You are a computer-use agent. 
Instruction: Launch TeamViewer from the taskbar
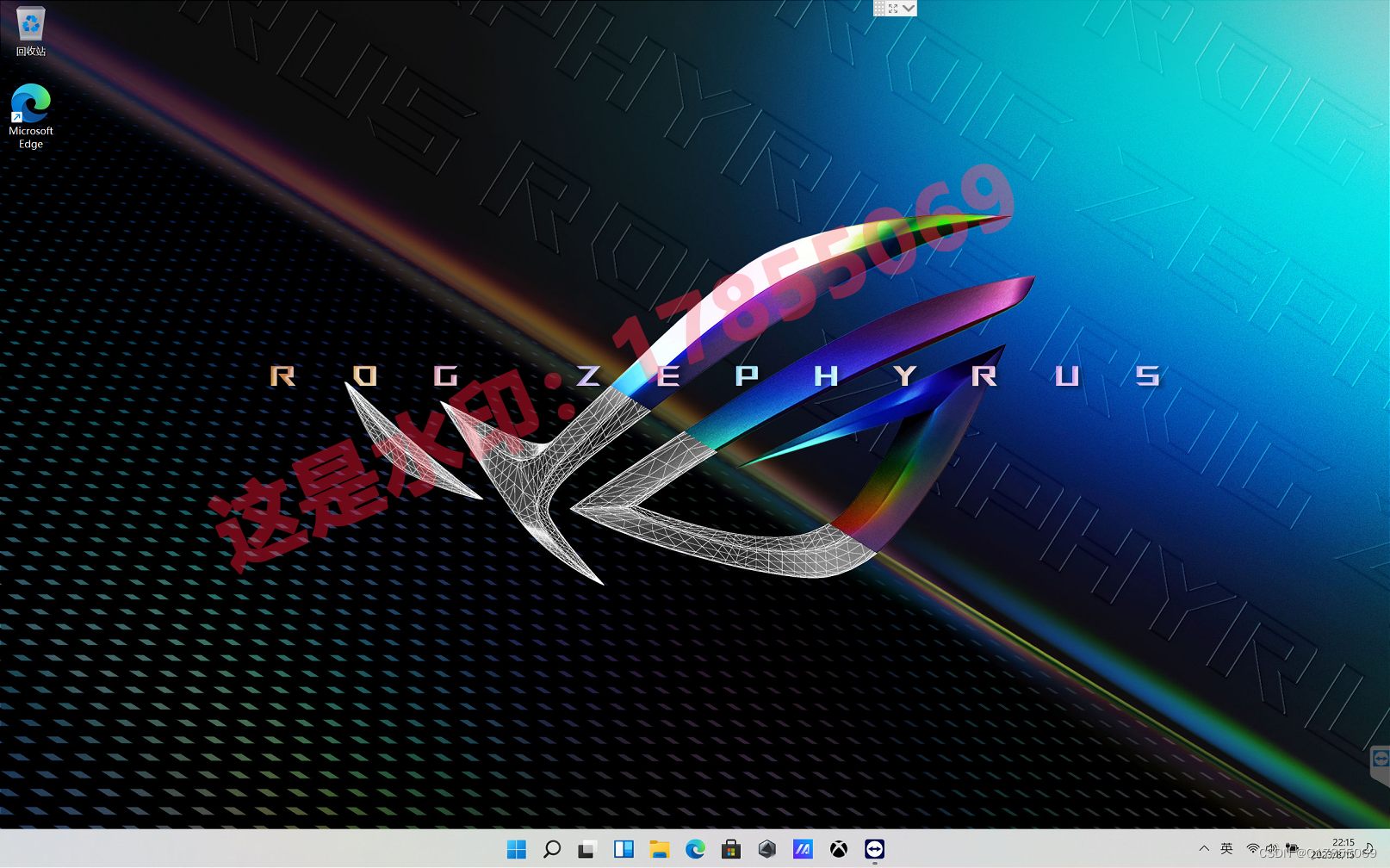[874, 848]
